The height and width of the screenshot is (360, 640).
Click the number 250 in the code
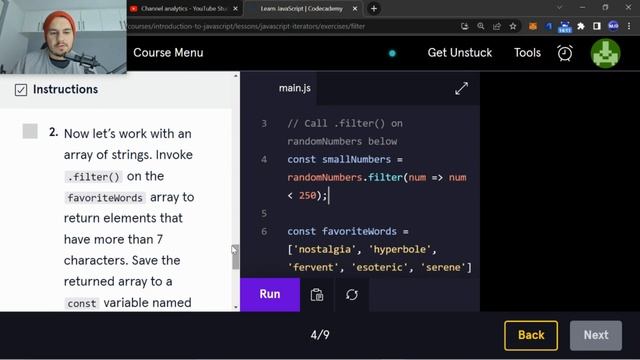307,196
